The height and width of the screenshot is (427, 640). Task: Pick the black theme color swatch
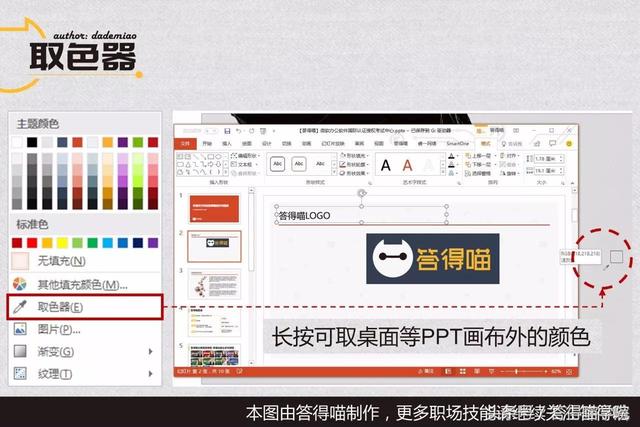[32, 142]
